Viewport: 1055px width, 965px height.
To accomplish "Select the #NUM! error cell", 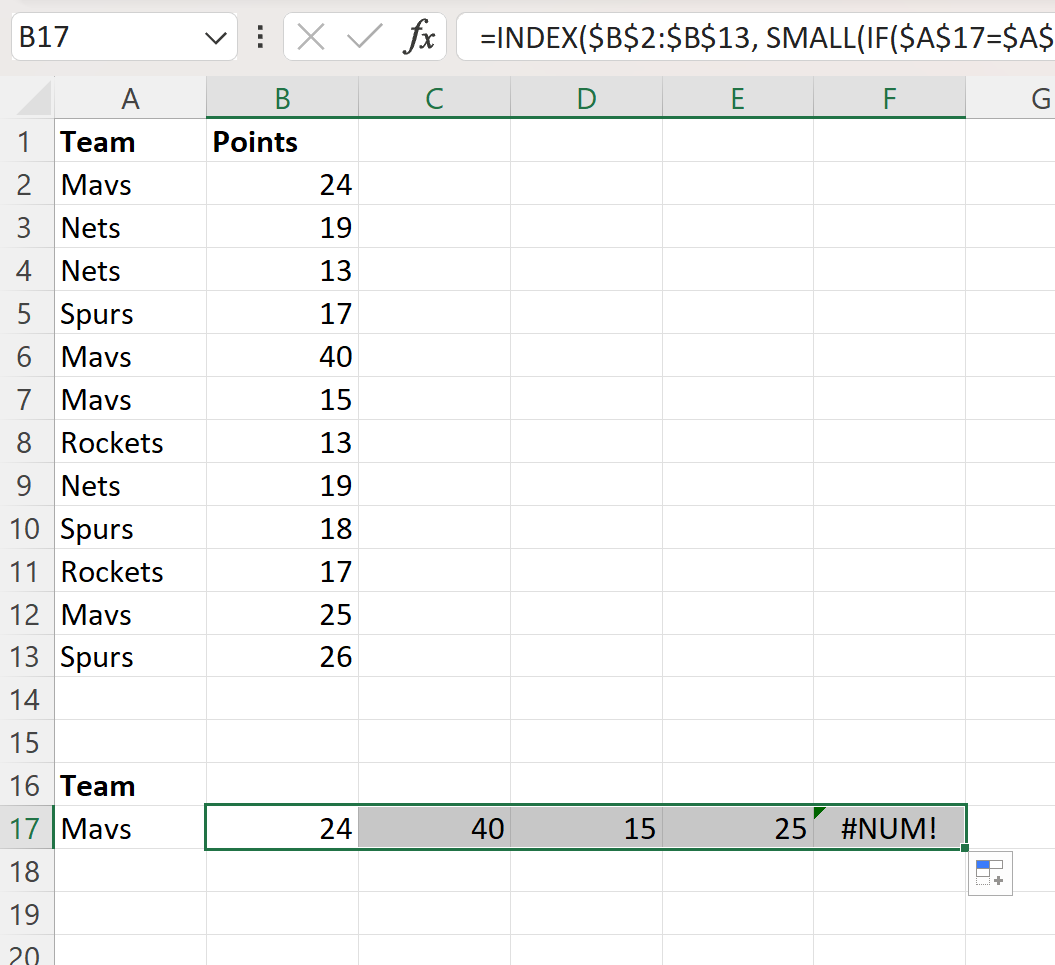I will (x=889, y=828).
